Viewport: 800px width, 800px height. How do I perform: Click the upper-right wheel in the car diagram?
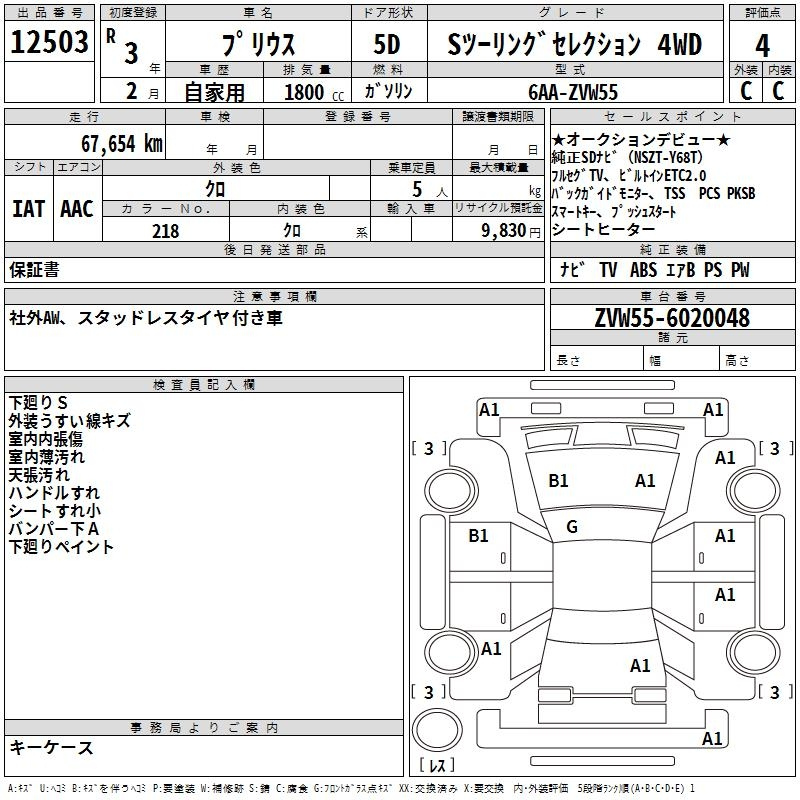(x=752, y=489)
